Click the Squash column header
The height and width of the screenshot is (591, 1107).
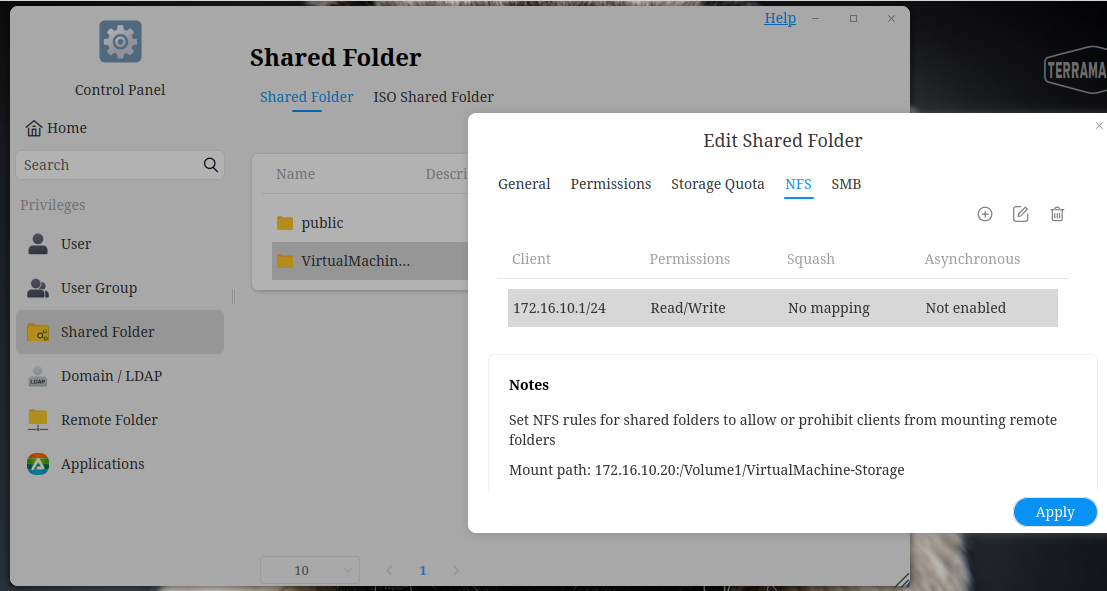(x=810, y=259)
